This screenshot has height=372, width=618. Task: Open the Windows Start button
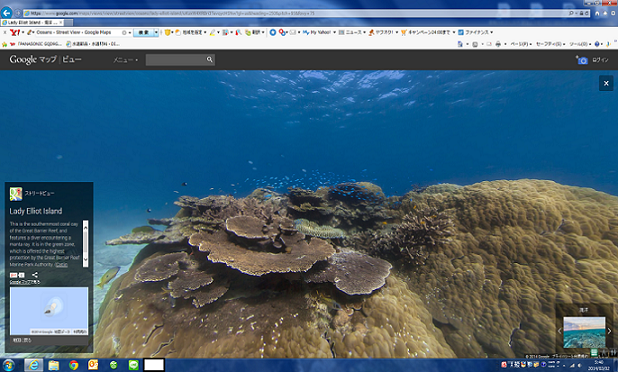click(x=9, y=365)
